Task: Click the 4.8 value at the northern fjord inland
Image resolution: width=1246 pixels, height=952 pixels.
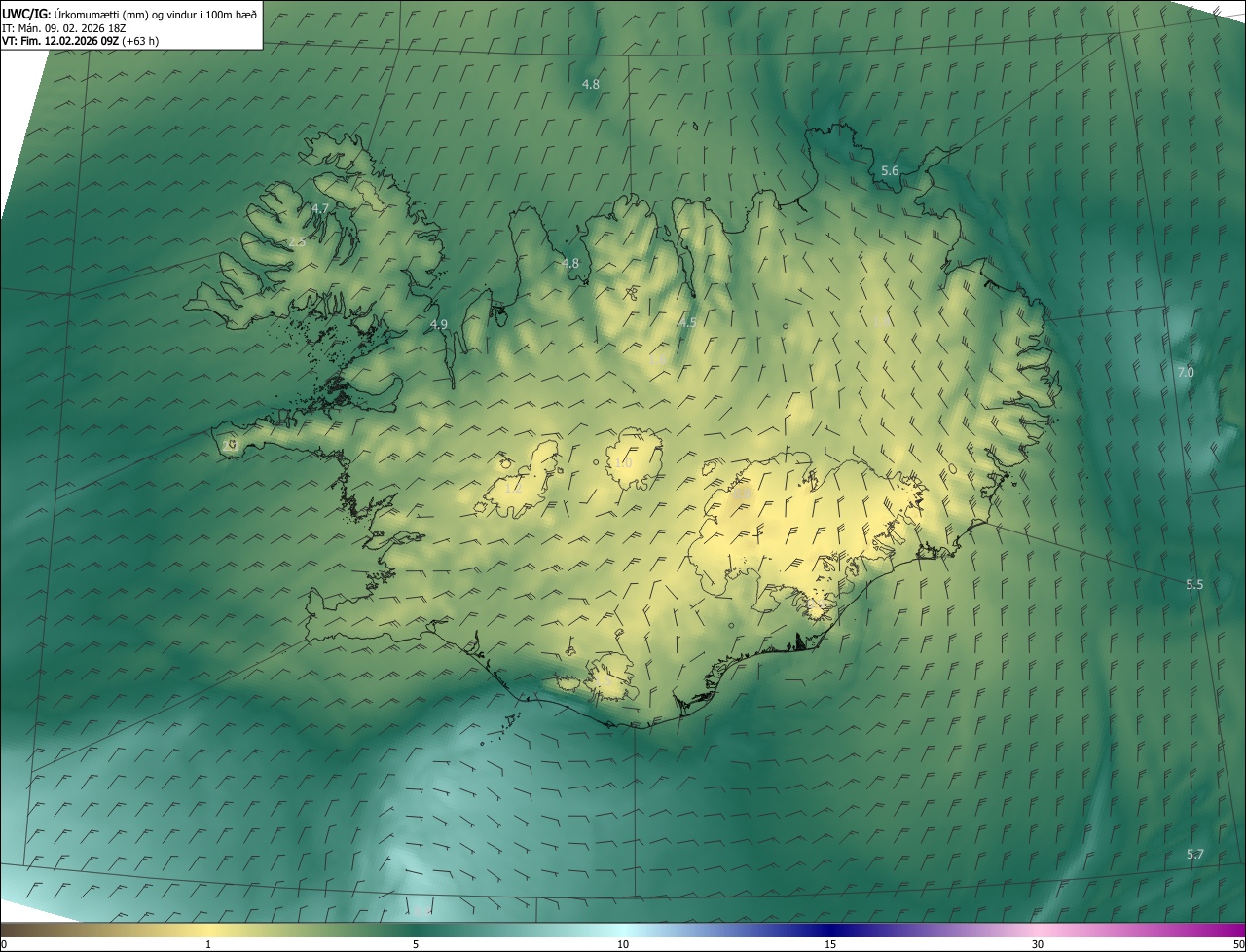Action: [569, 263]
